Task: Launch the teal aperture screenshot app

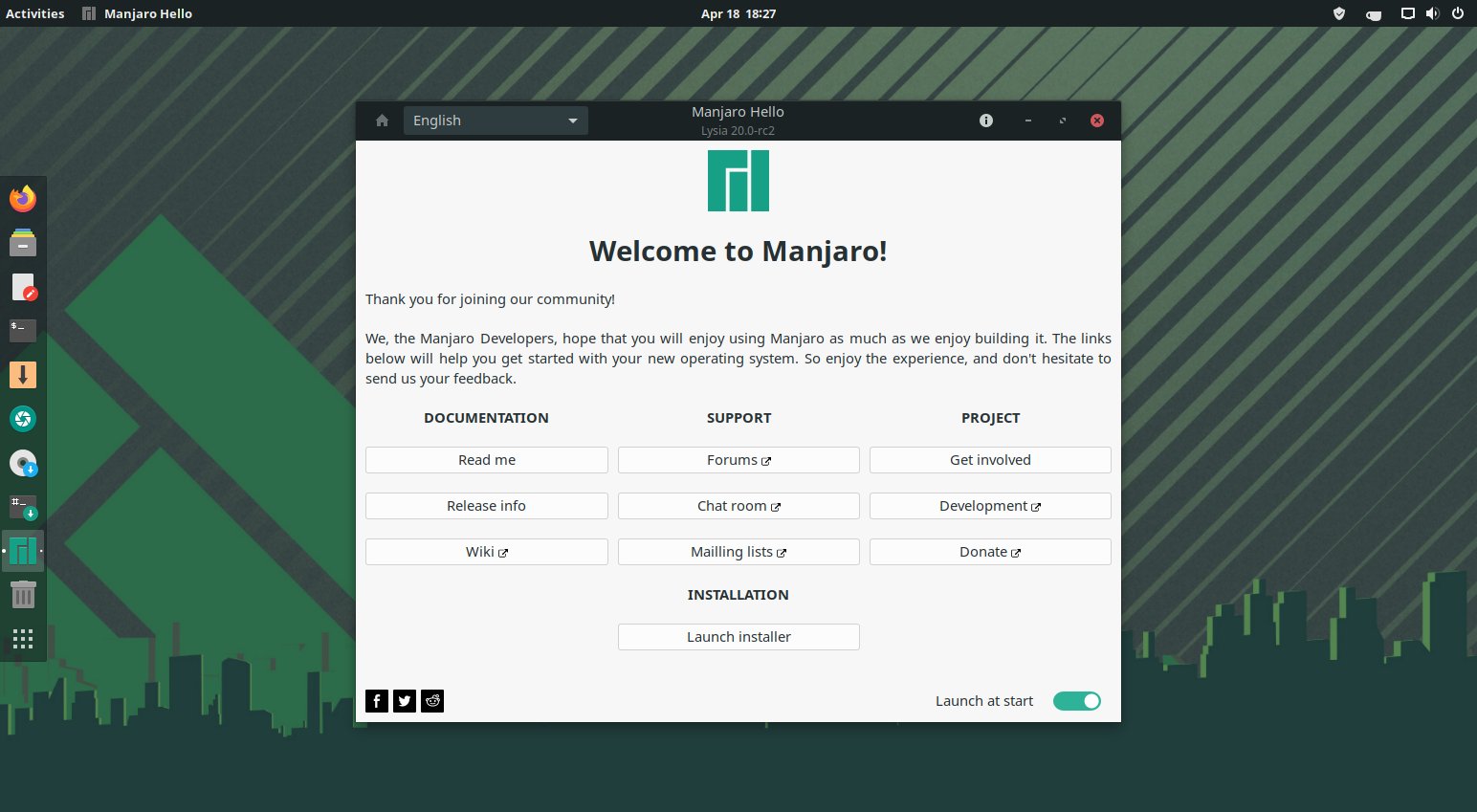Action: (x=23, y=419)
